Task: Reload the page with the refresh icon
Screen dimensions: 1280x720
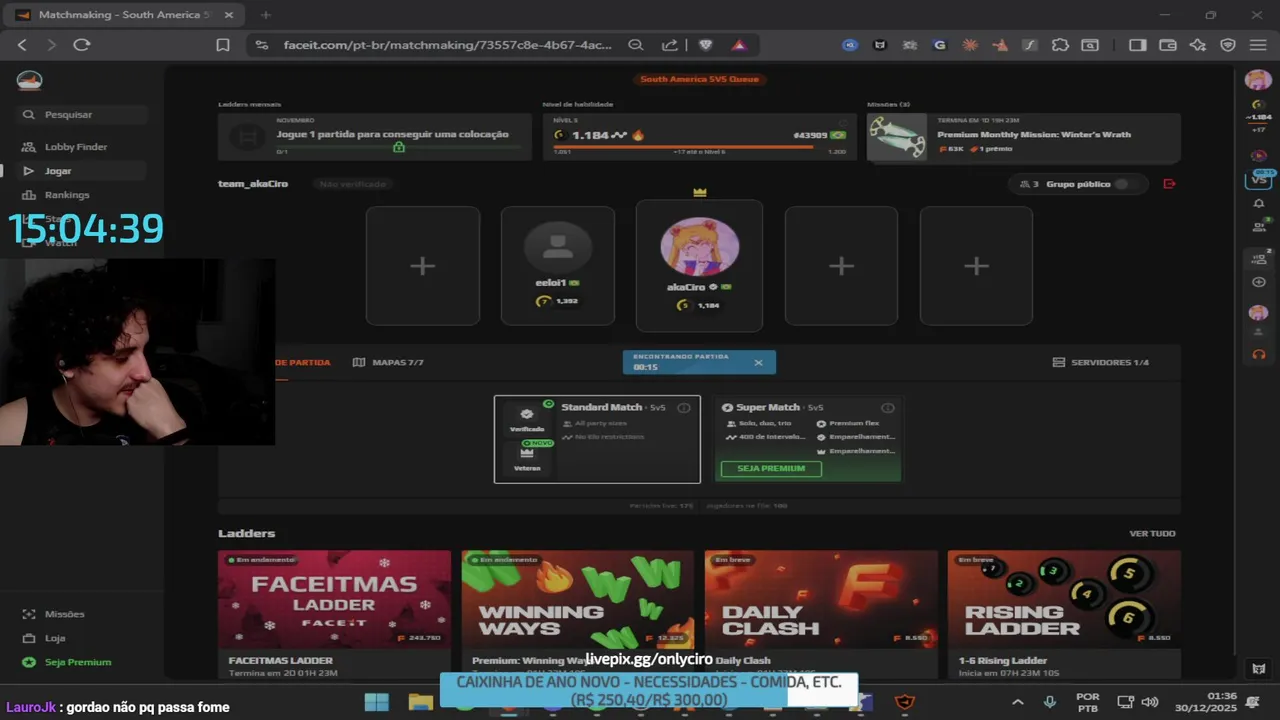Action: pos(82,45)
